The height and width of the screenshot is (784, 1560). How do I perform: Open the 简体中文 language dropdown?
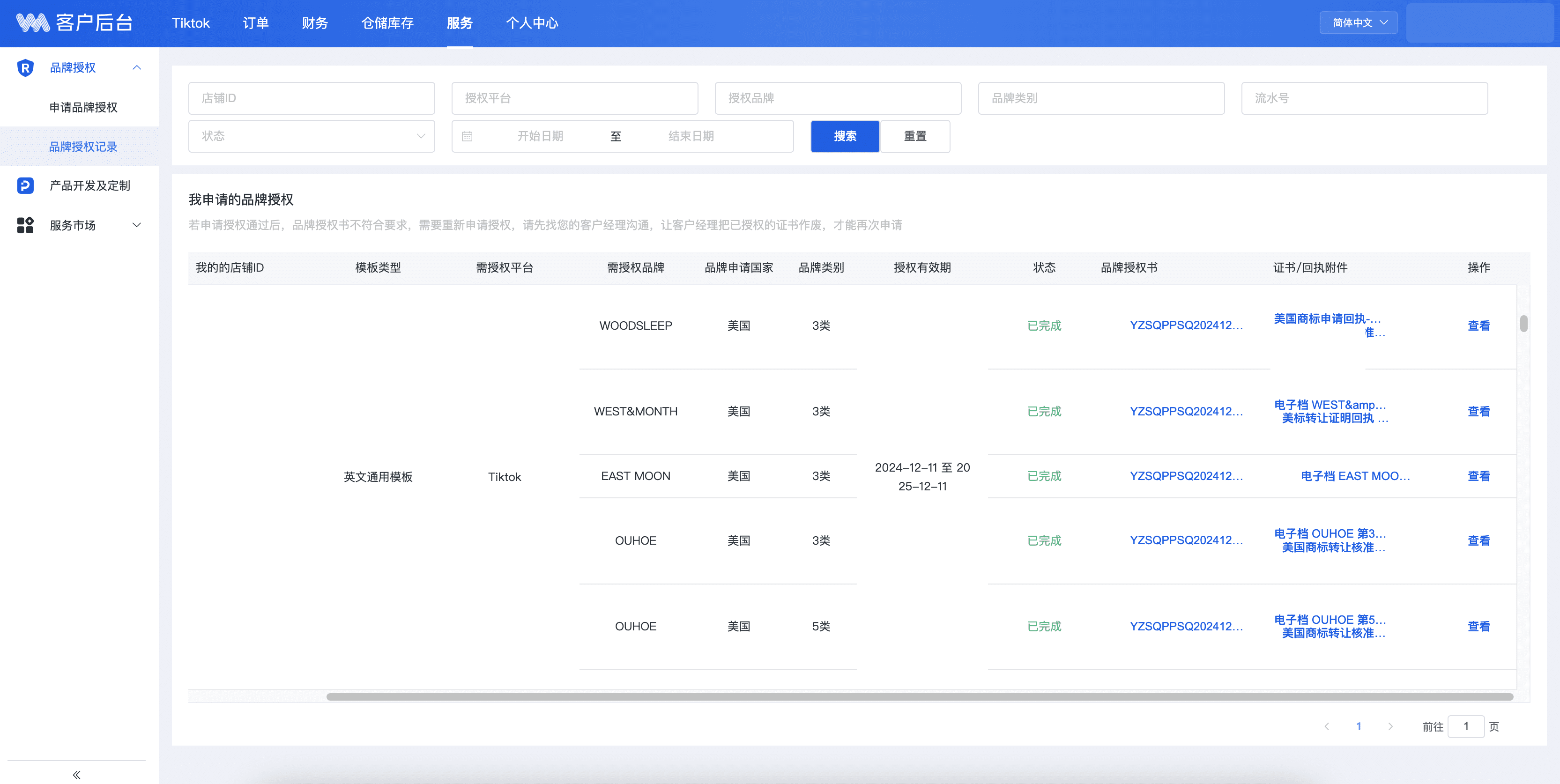tap(1359, 22)
